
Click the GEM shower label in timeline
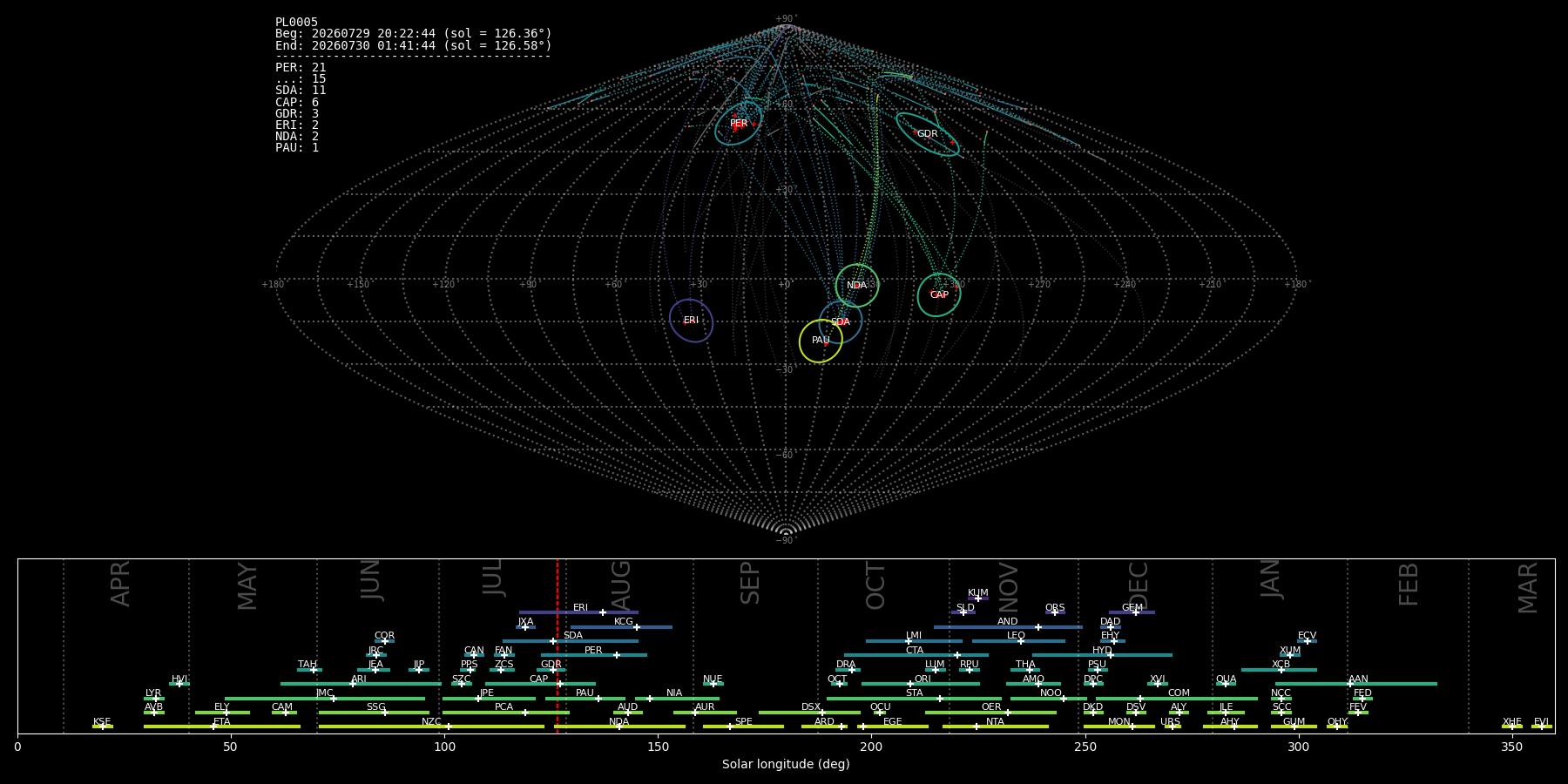click(1132, 608)
